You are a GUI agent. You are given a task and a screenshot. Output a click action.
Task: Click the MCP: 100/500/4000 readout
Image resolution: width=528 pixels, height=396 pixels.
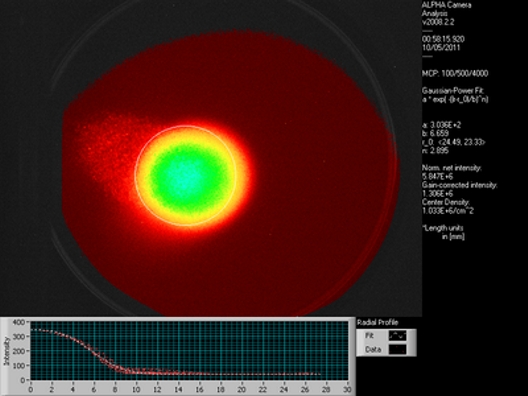pyautogui.click(x=455, y=73)
